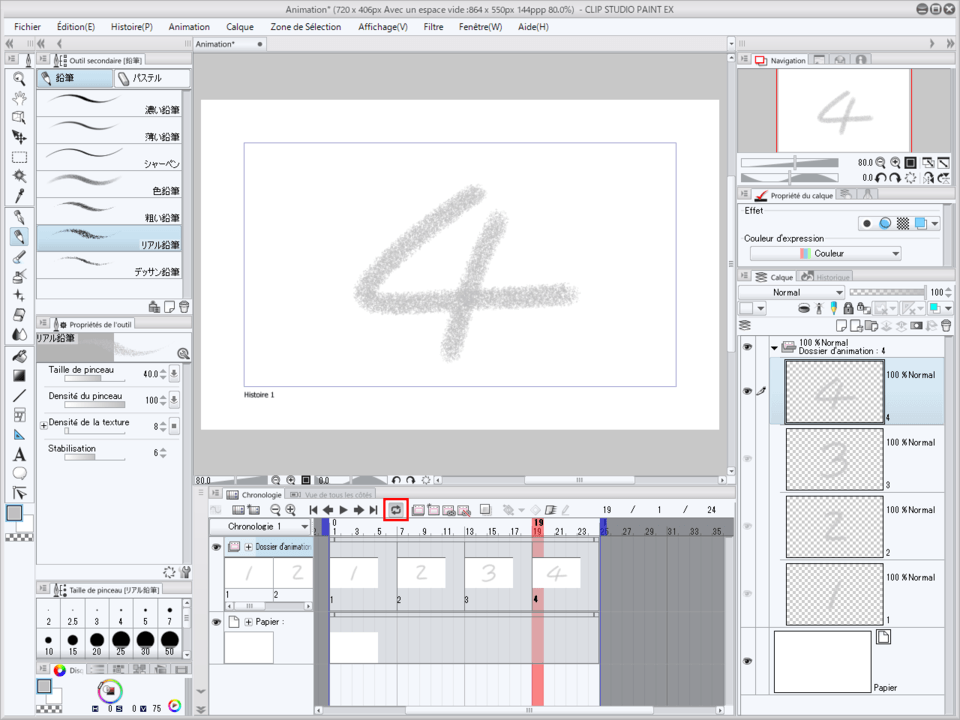This screenshot has height=720, width=960.
Task: Expand the Papier track in timeline
Action: (x=249, y=622)
